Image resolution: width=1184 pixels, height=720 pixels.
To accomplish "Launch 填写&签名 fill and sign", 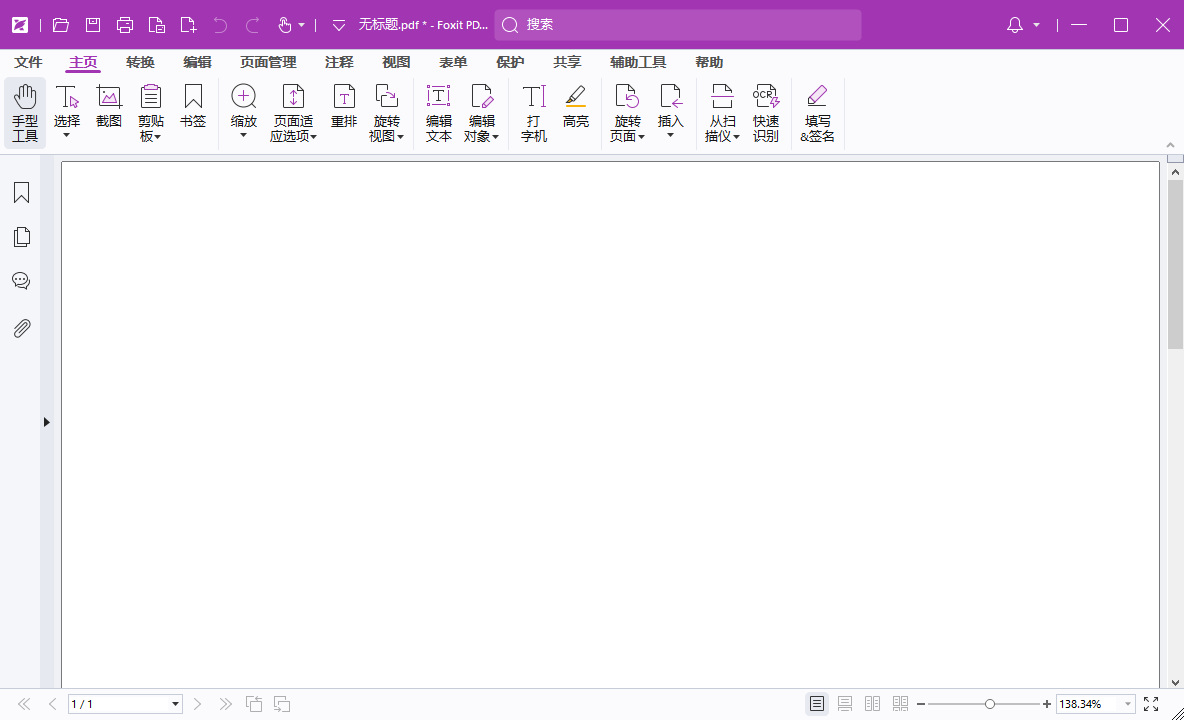I will pyautogui.click(x=817, y=110).
